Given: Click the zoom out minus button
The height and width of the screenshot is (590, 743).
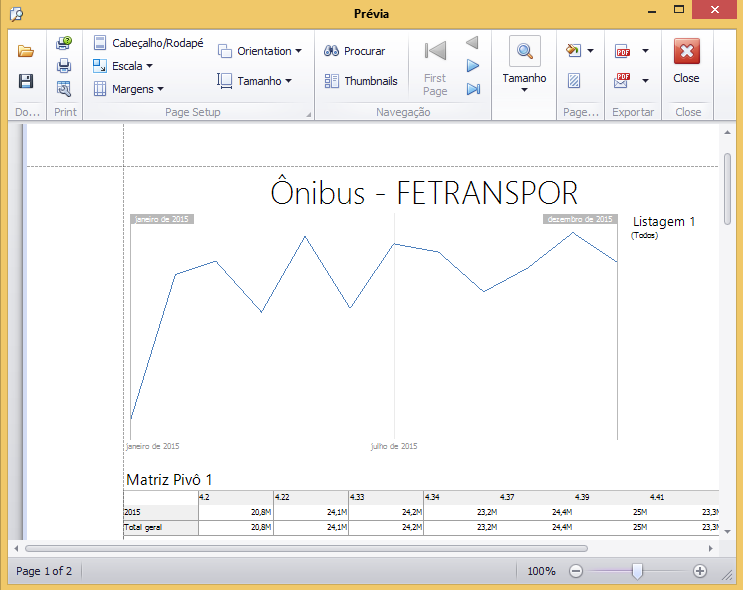Looking at the screenshot, I should tap(576, 571).
